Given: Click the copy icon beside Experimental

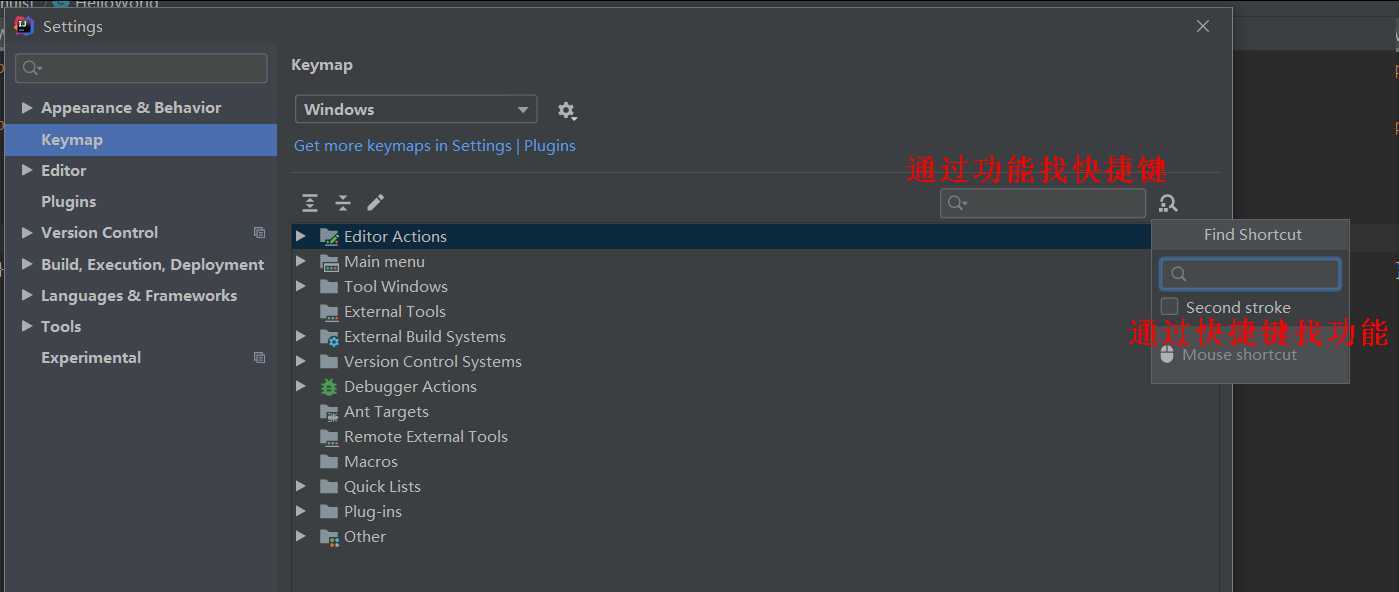Looking at the screenshot, I should pyautogui.click(x=259, y=358).
